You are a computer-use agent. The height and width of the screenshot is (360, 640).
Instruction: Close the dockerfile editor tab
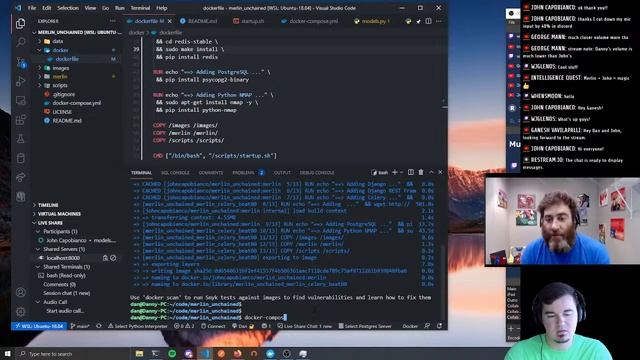(170, 21)
